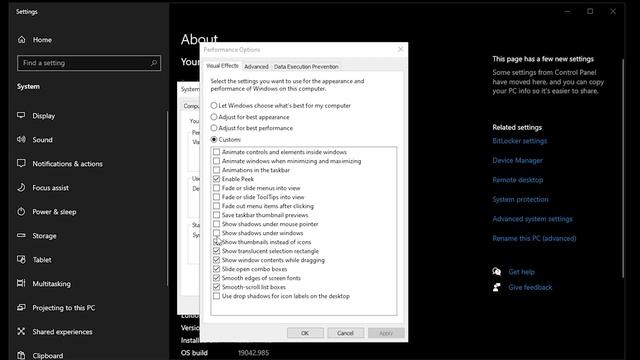Click the Give feedback person icon
The image size is (640, 360).
pyautogui.click(x=497, y=287)
